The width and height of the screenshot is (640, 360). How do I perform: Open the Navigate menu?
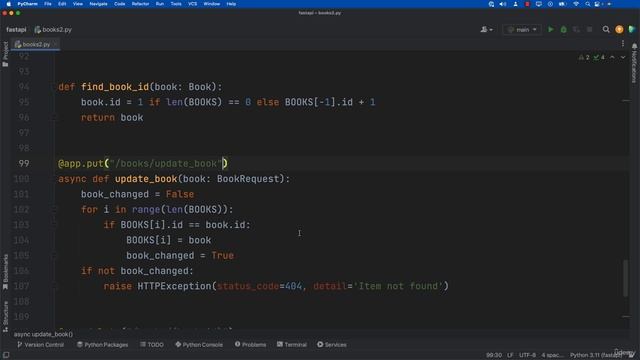(98, 4)
